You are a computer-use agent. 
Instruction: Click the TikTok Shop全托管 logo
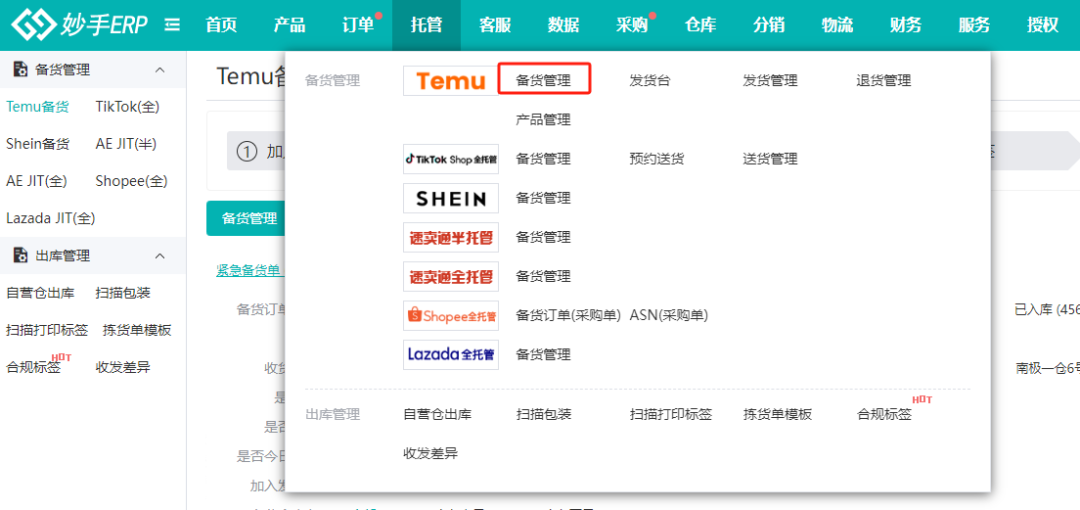(450, 159)
